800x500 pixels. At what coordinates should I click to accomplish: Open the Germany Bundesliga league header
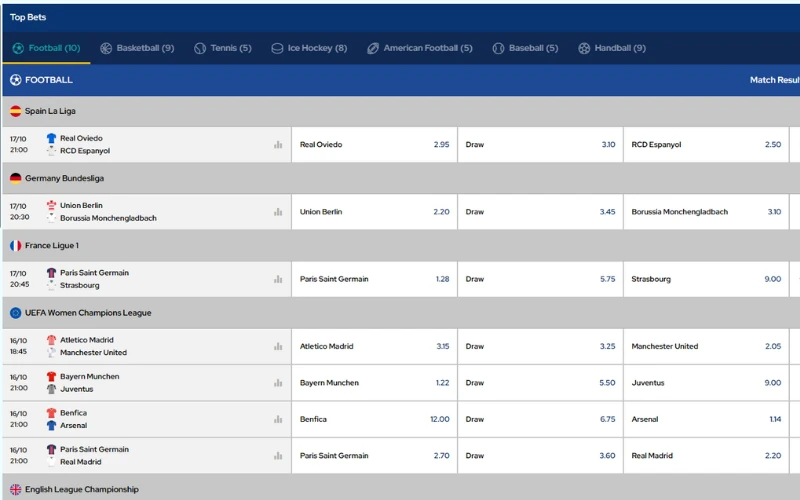(401, 178)
